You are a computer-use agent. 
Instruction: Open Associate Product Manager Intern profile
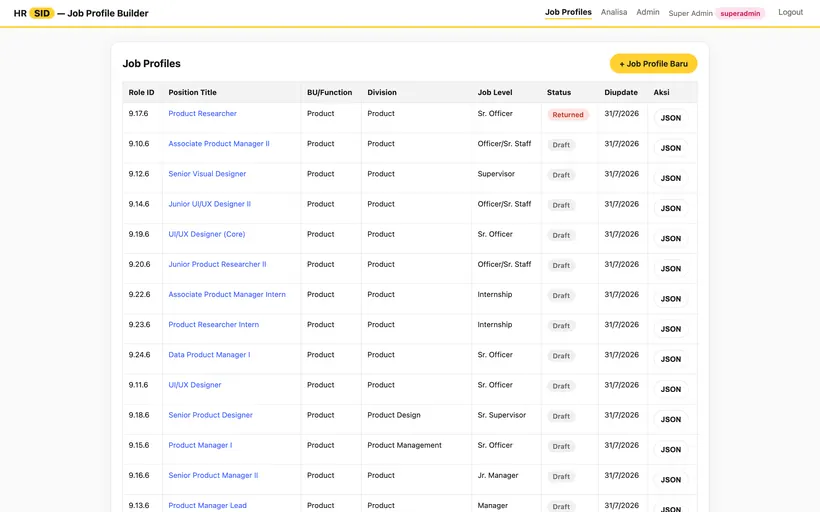(x=227, y=294)
